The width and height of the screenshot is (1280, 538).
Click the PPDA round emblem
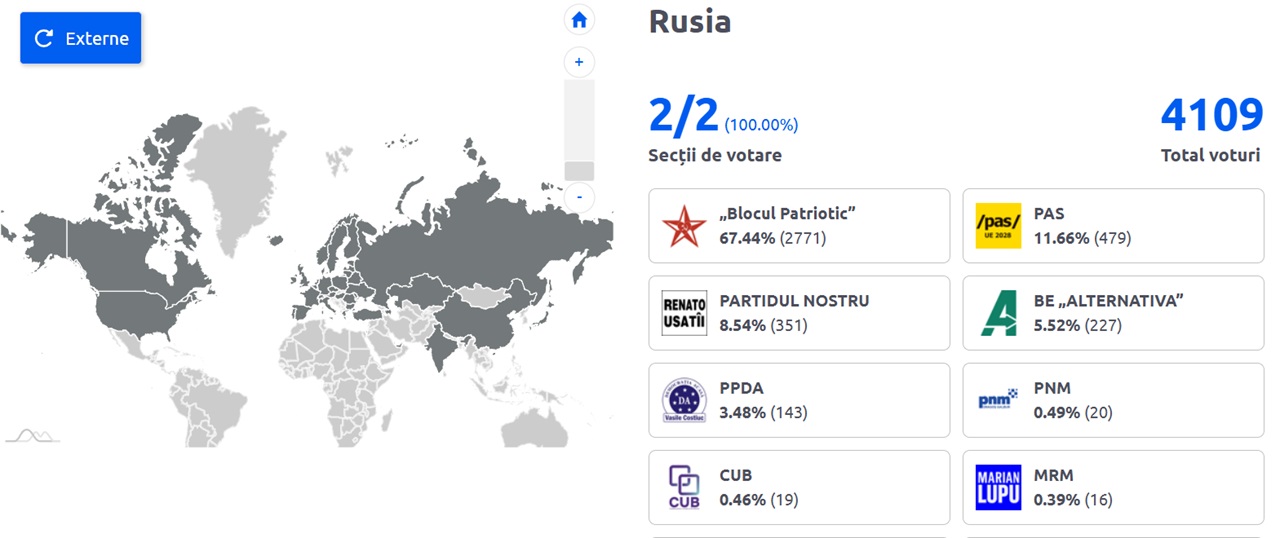tap(684, 400)
